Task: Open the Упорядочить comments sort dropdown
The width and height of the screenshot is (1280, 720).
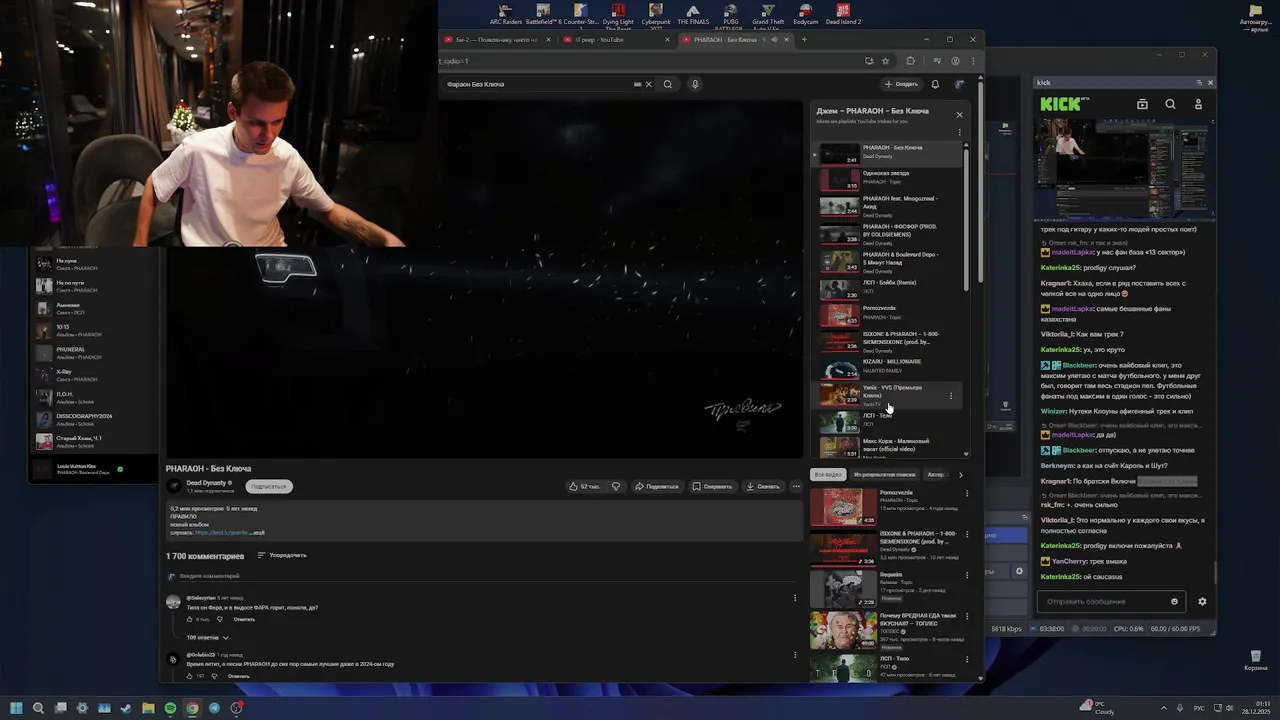Action: point(282,555)
